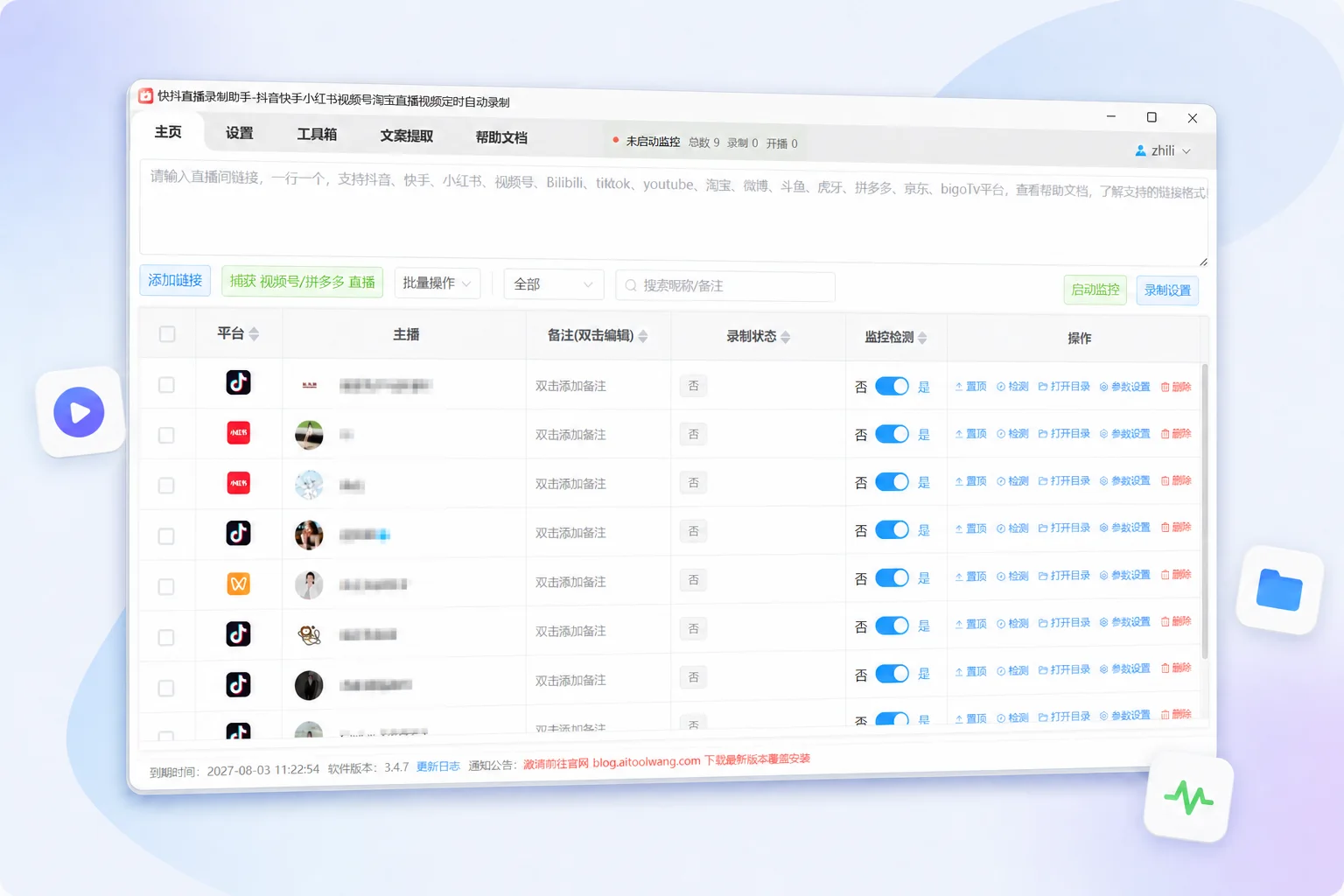This screenshot has height=896, width=1344.
Task: Click the 总数 9 counter
Action: tap(704, 142)
